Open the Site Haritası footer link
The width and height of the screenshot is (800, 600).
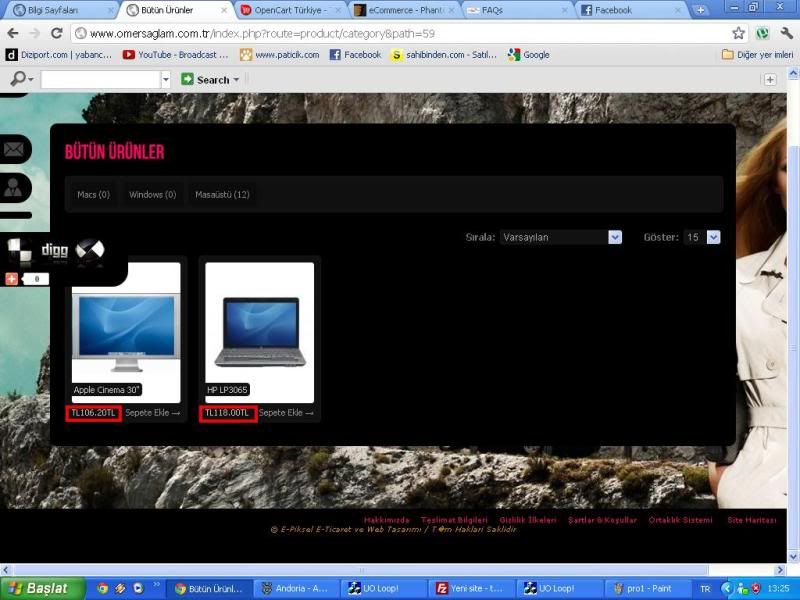752,520
